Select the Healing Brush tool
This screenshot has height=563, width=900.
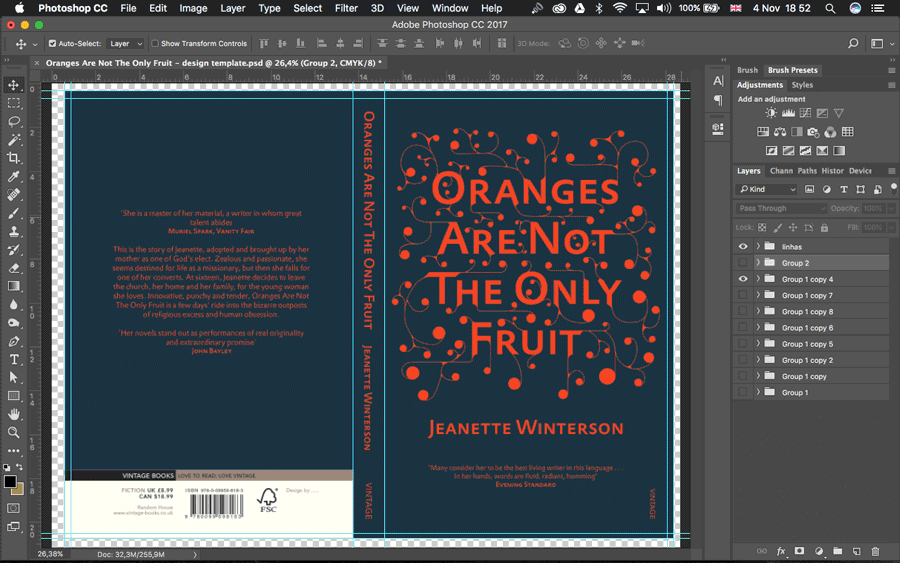click(x=14, y=195)
